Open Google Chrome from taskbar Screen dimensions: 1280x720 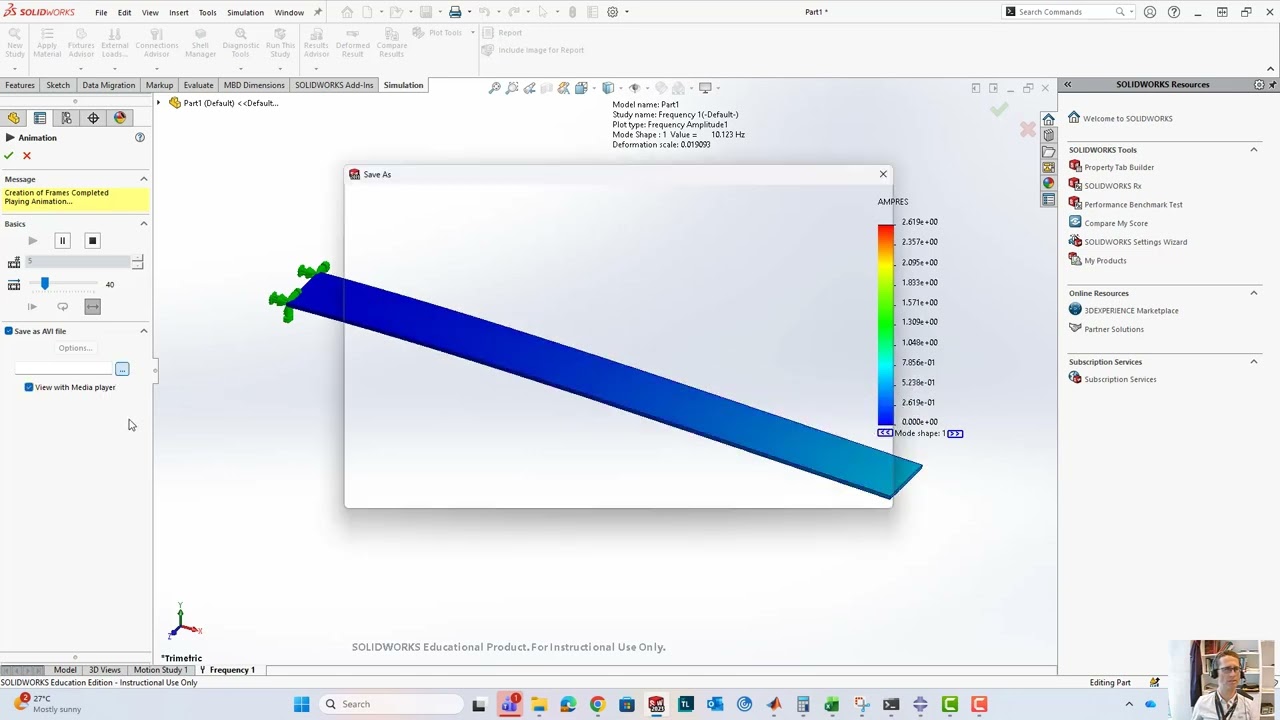pyautogui.click(x=597, y=704)
